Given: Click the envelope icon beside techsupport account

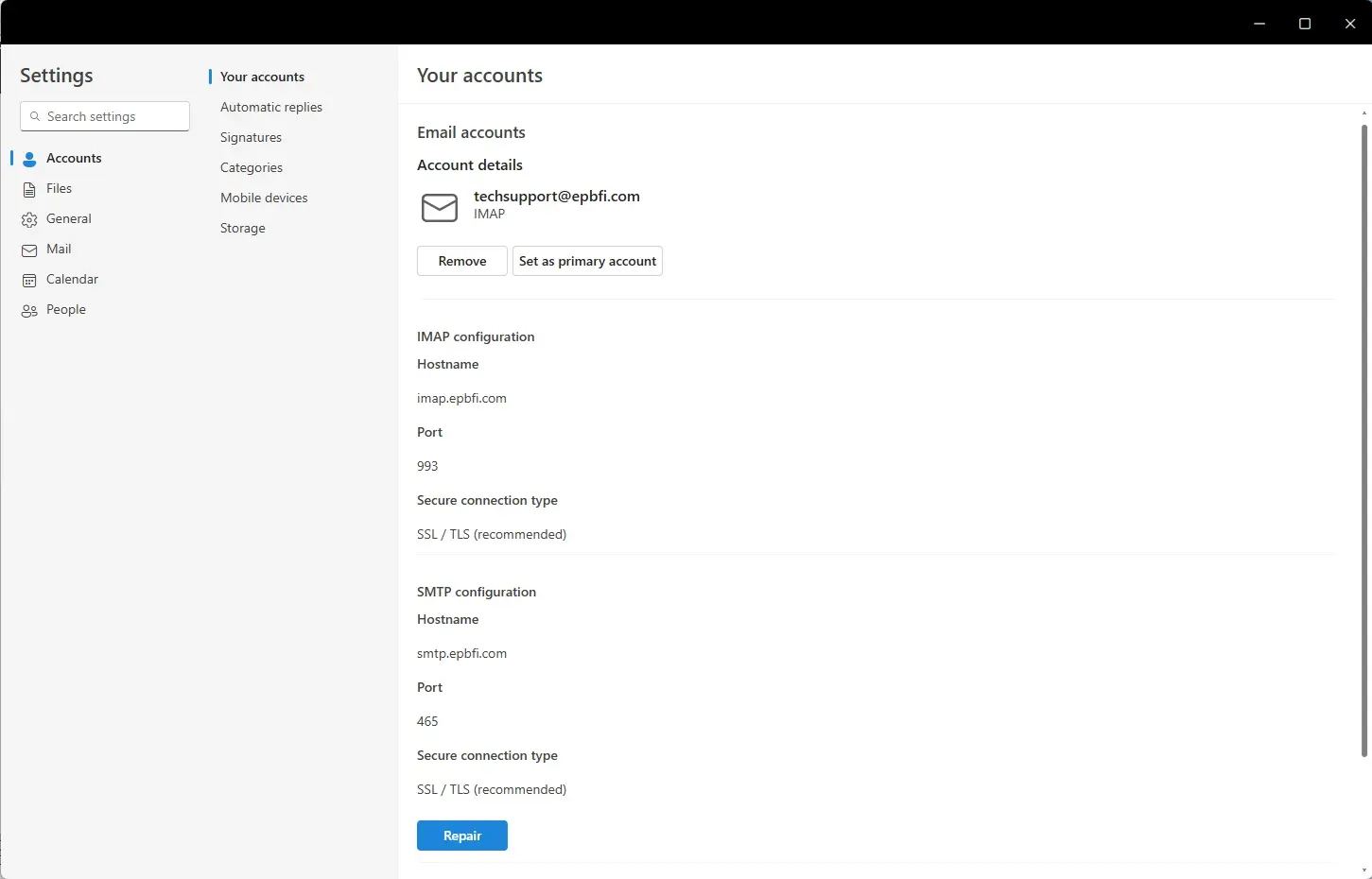Looking at the screenshot, I should (439, 207).
